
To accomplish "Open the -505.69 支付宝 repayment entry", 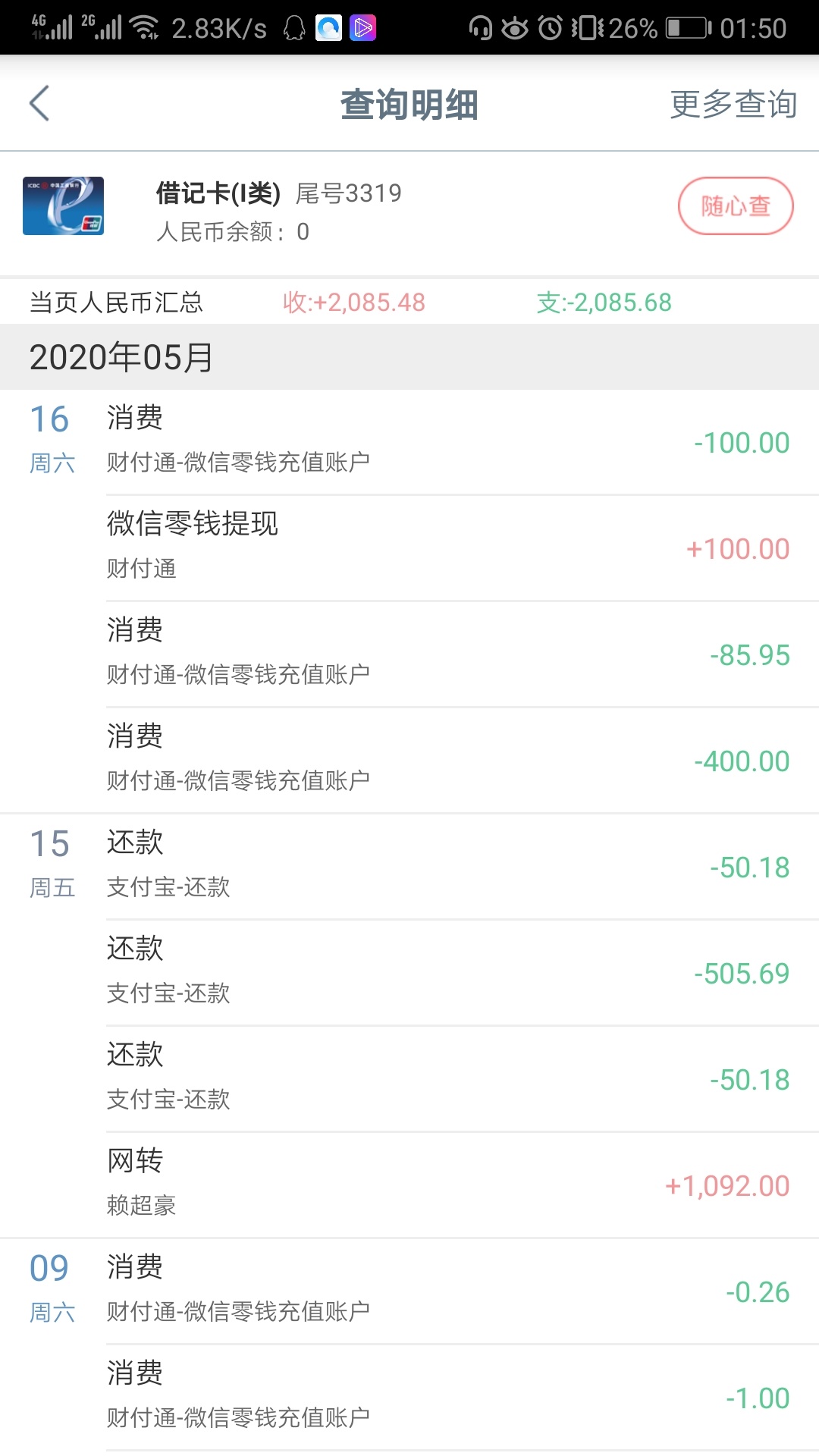I will tap(463, 973).
